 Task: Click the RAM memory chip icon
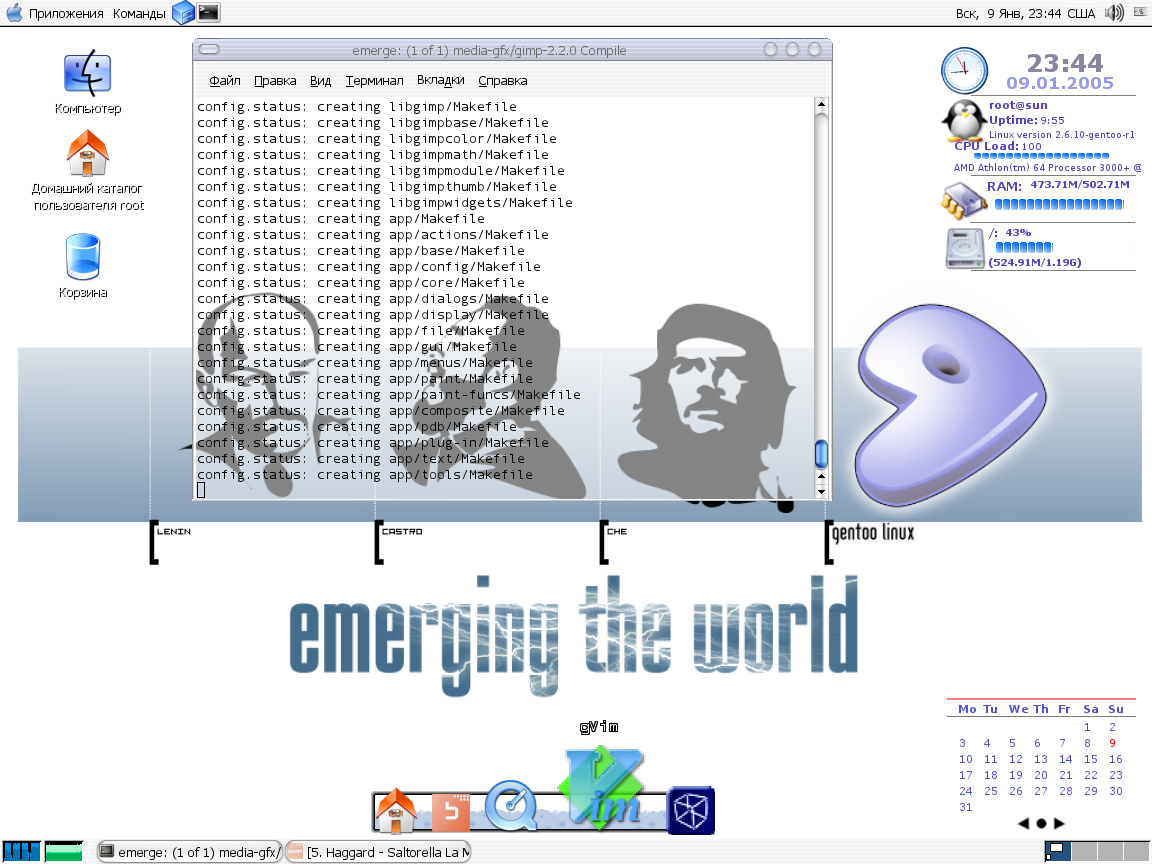click(964, 200)
